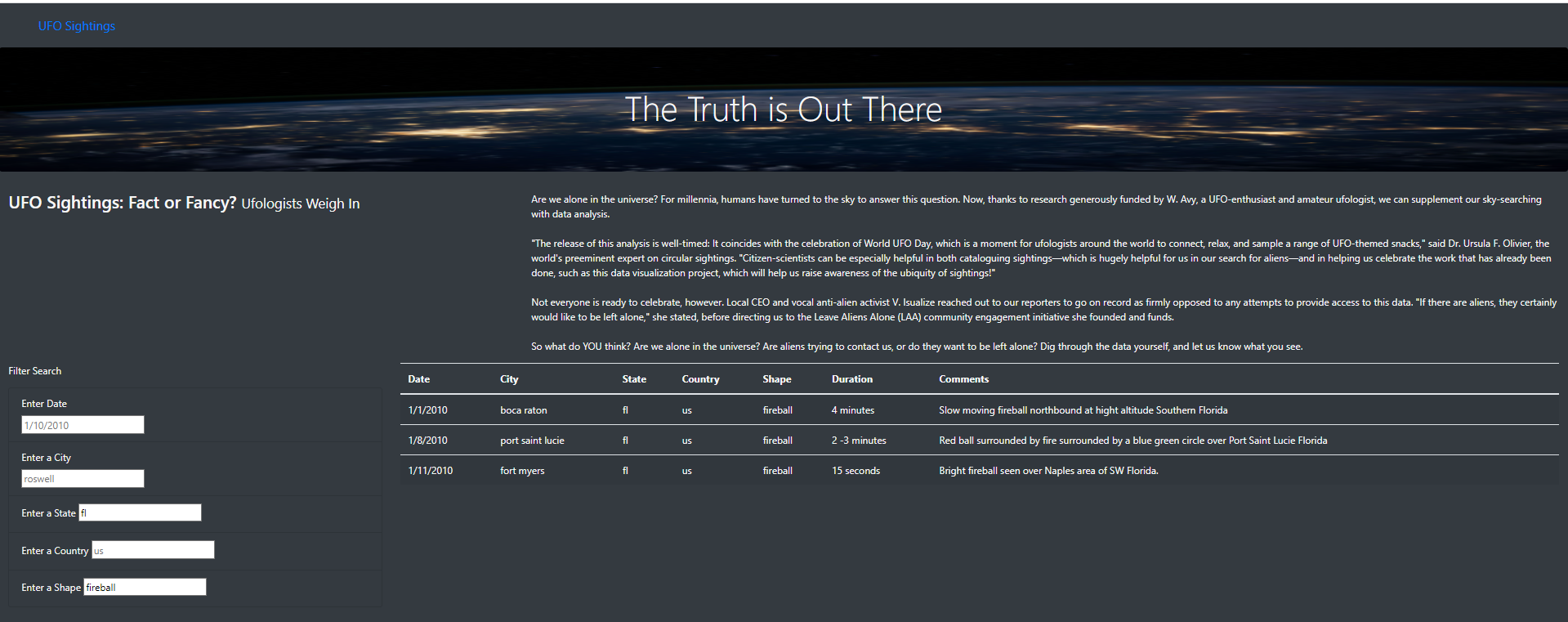Click the 15 seconds duration cell
The height and width of the screenshot is (622, 1568).
point(855,471)
